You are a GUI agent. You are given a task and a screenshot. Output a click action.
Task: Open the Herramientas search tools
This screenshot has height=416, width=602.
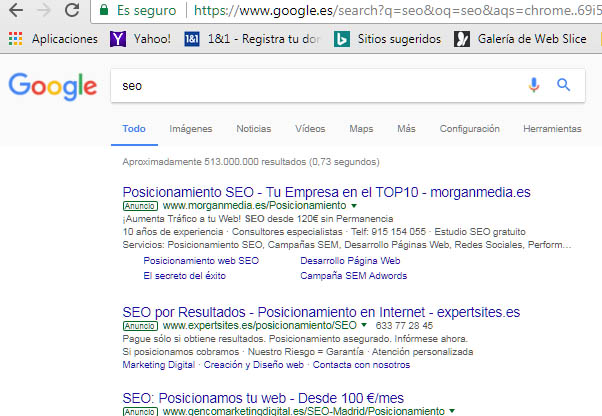coord(551,129)
